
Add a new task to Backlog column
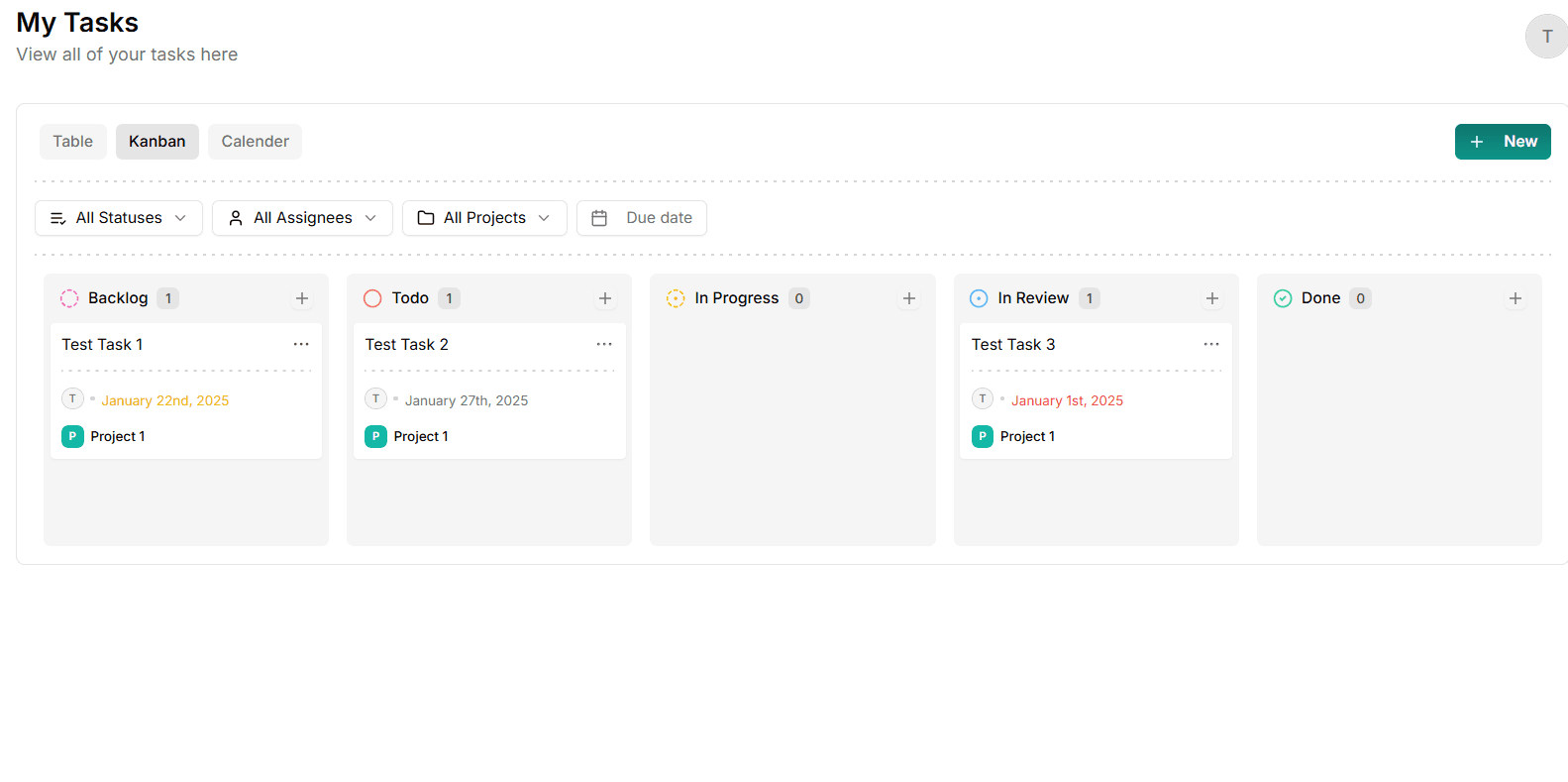[302, 298]
